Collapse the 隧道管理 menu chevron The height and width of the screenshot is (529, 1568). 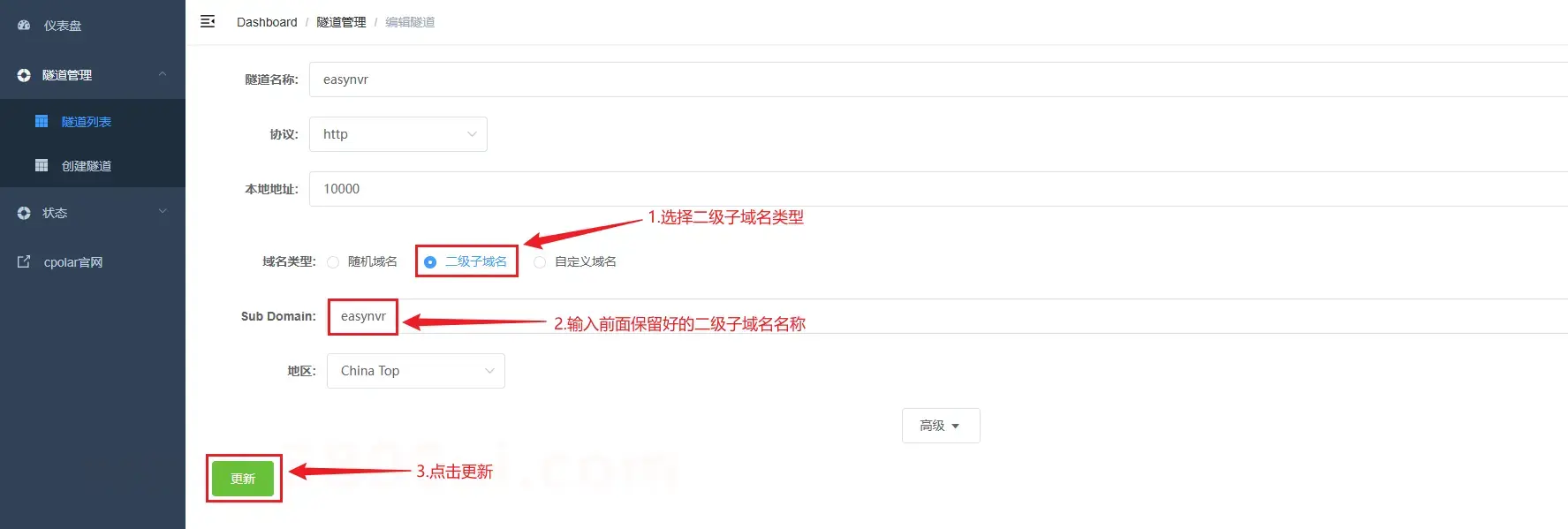pyautogui.click(x=163, y=74)
